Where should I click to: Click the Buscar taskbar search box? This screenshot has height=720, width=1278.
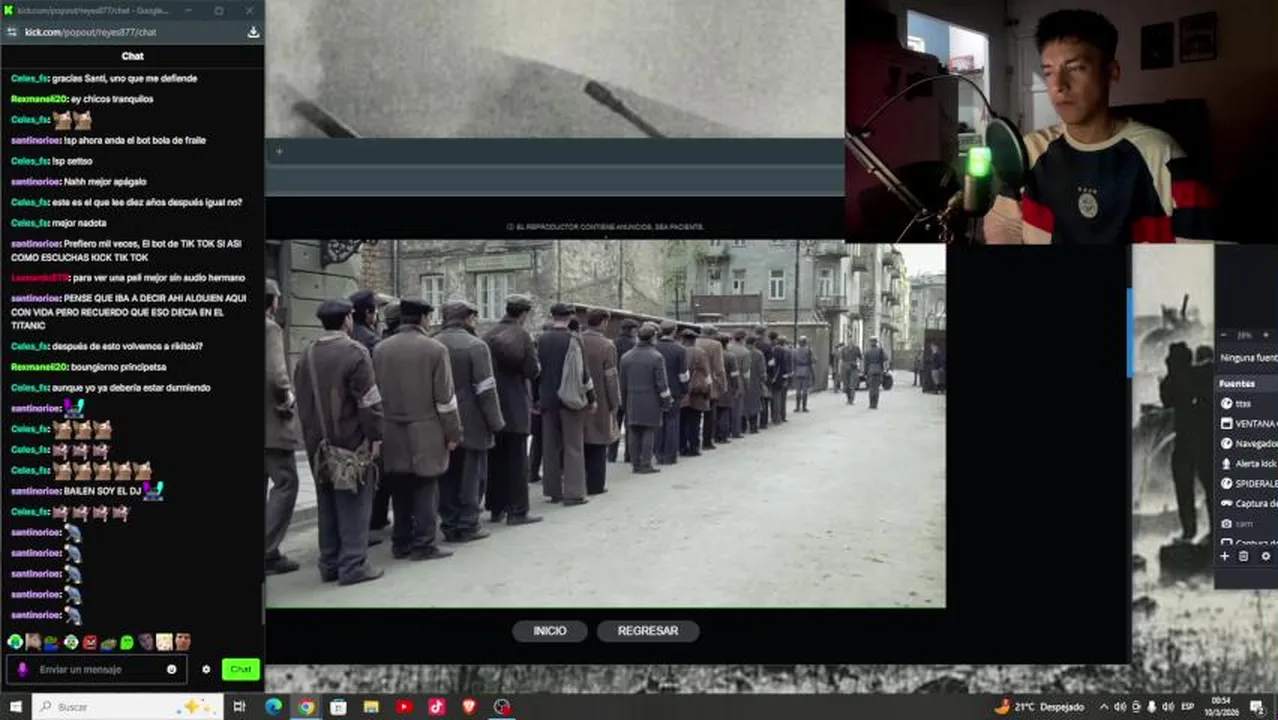128,707
